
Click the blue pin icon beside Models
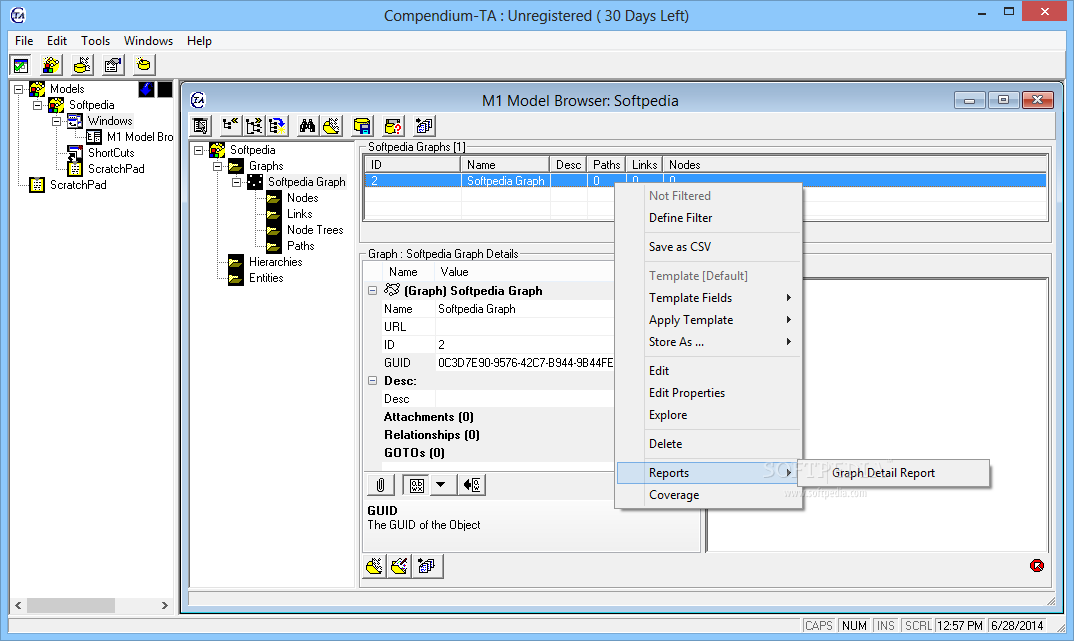[147, 89]
